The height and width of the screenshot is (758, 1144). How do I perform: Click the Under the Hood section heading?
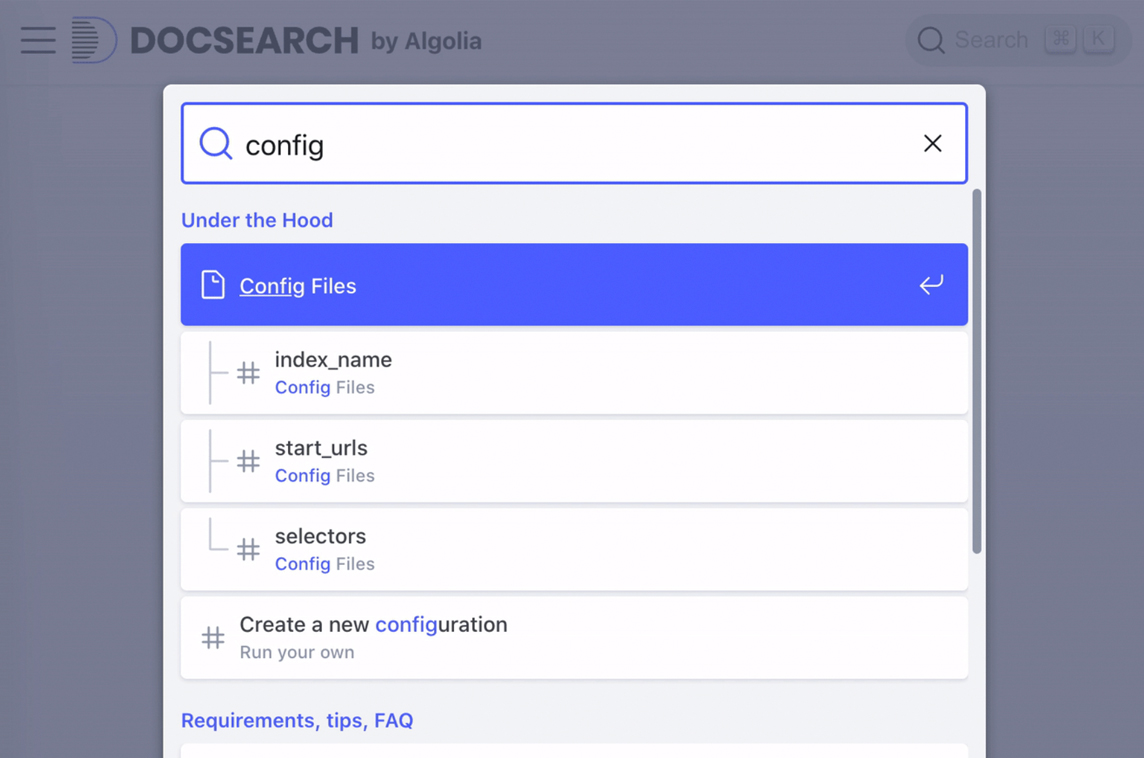[x=257, y=220]
